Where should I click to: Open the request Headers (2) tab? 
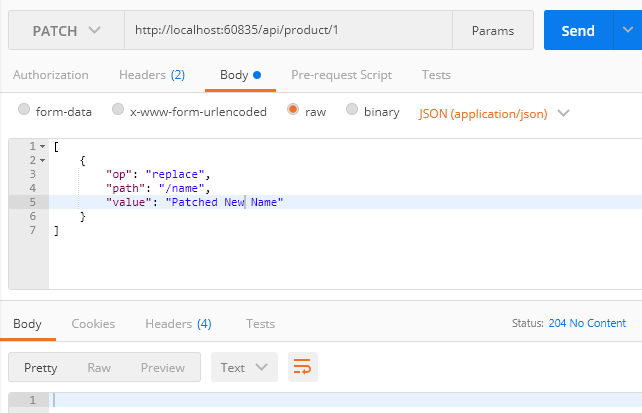pyautogui.click(x=151, y=75)
